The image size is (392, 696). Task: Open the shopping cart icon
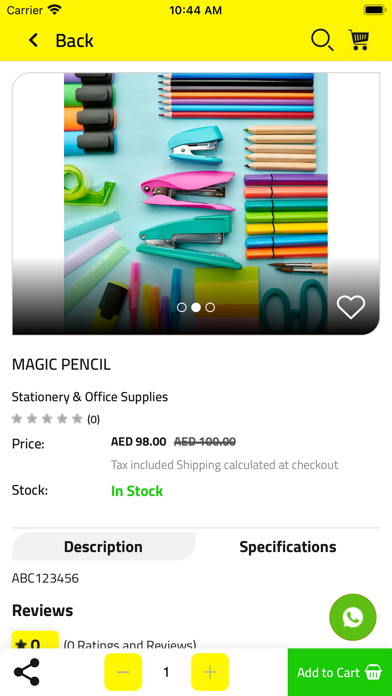pos(359,40)
